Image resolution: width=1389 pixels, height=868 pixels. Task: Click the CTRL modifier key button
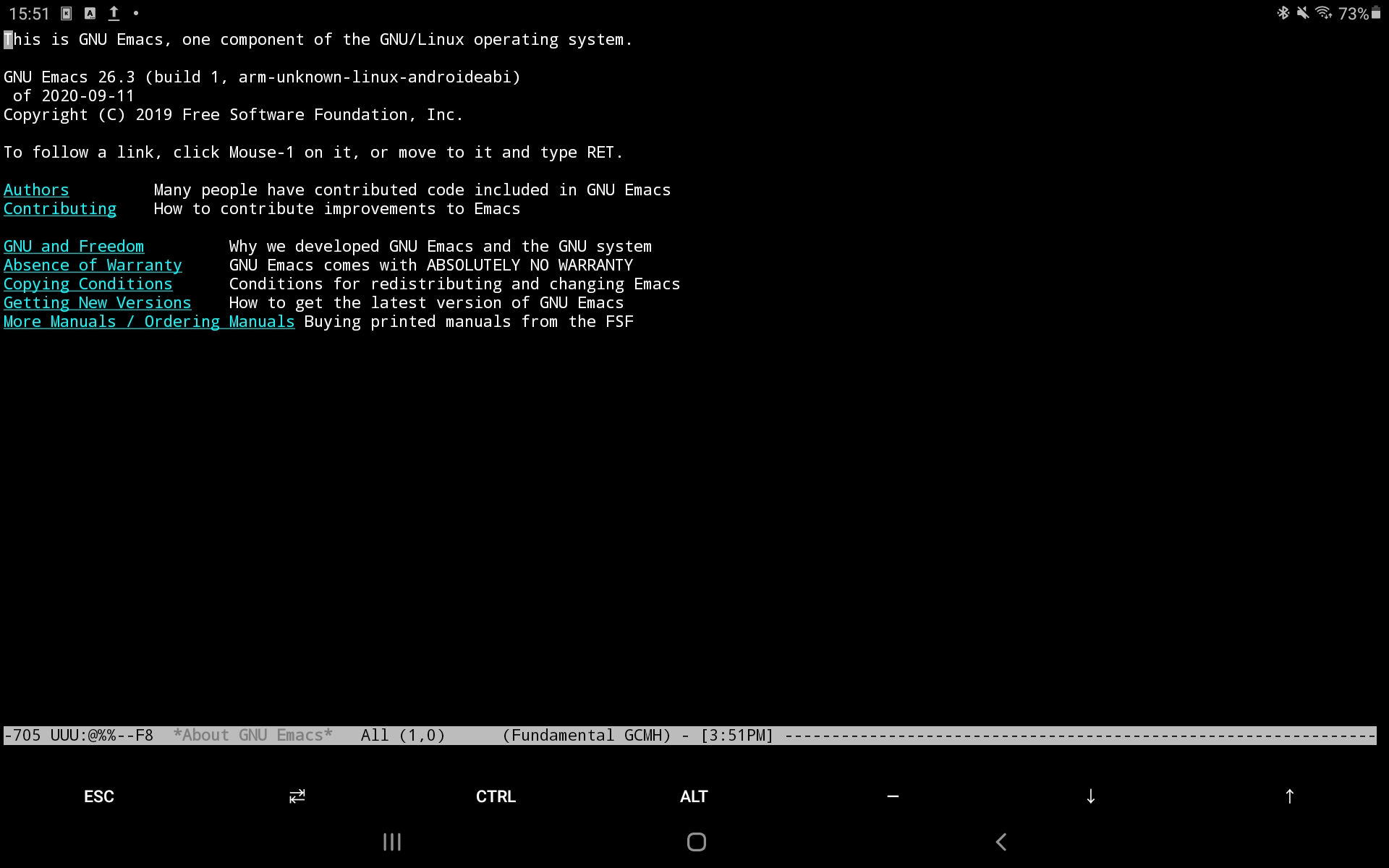tap(495, 796)
